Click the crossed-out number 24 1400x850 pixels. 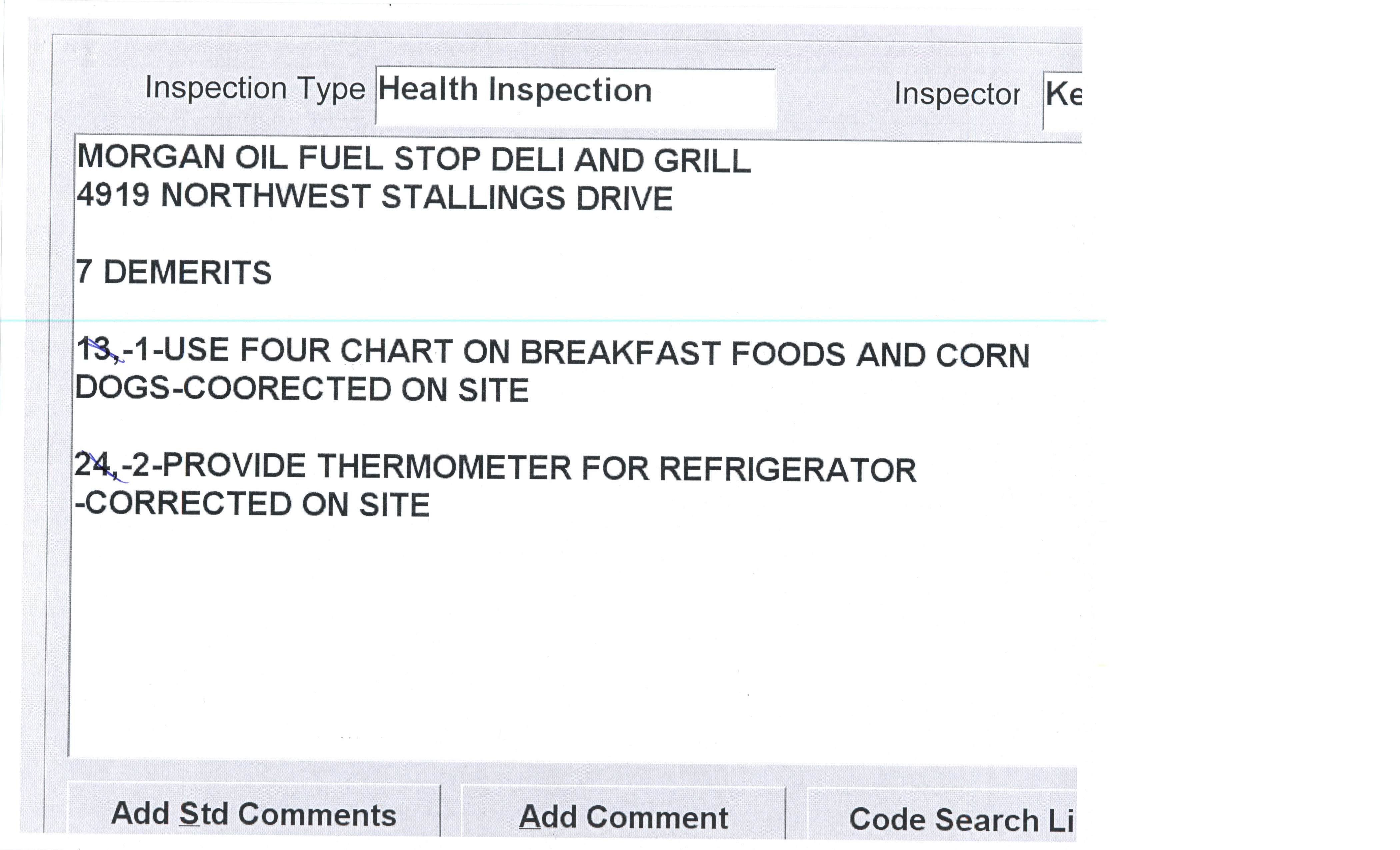[92, 465]
